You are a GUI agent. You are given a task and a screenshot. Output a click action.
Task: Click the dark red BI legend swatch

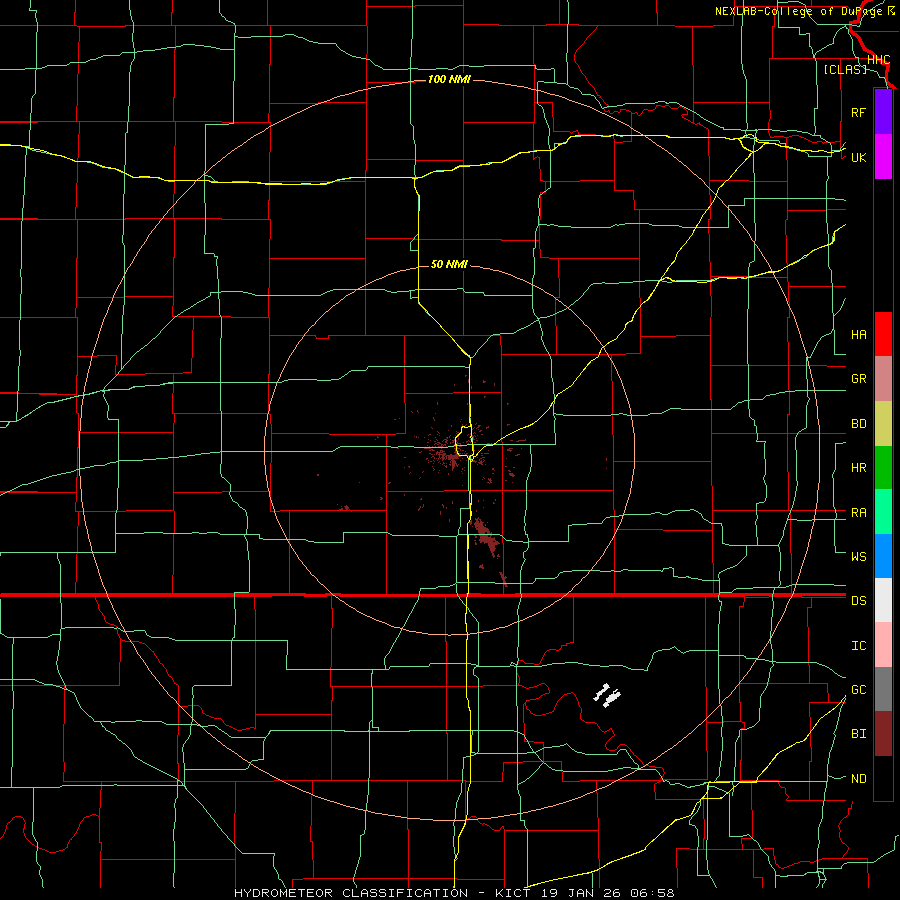(x=883, y=734)
